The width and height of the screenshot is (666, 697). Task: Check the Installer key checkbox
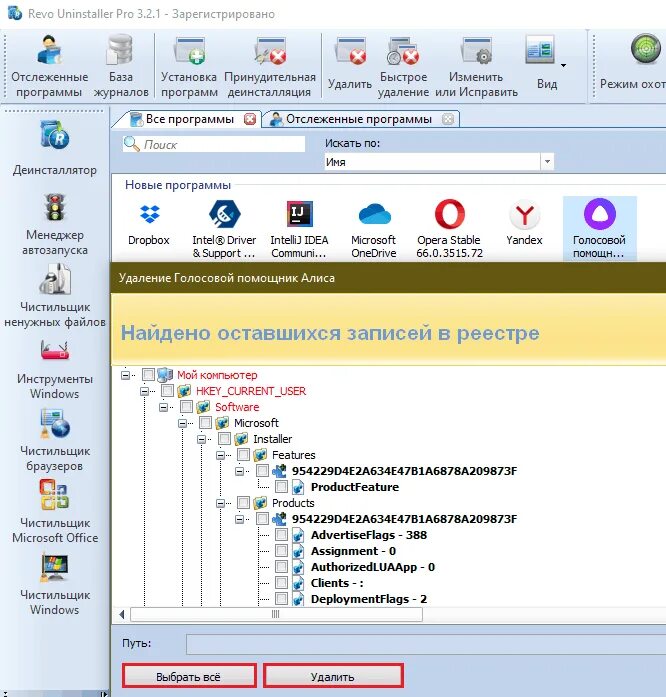click(225, 439)
